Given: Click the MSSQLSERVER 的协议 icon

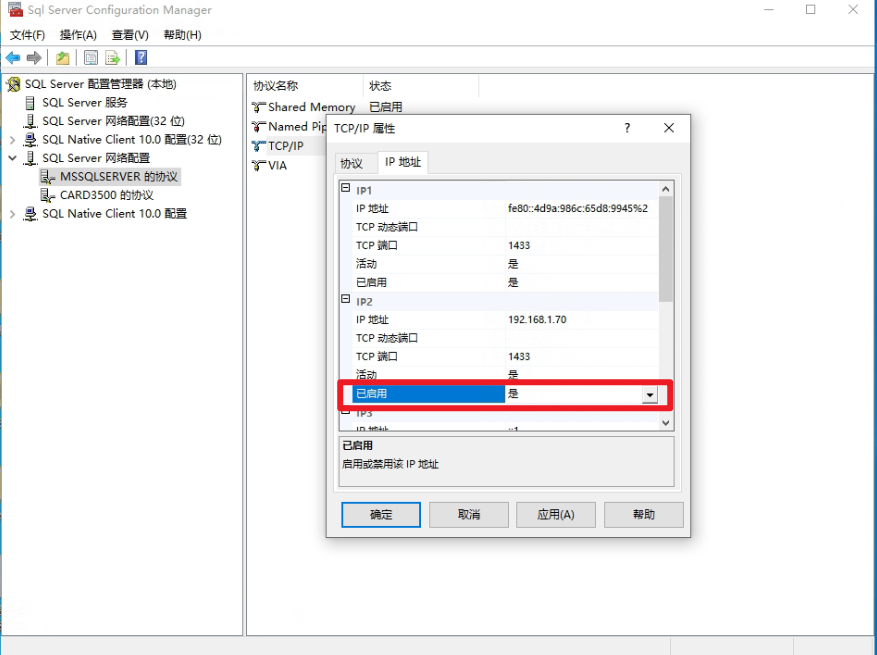Looking at the screenshot, I should pos(48,177).
